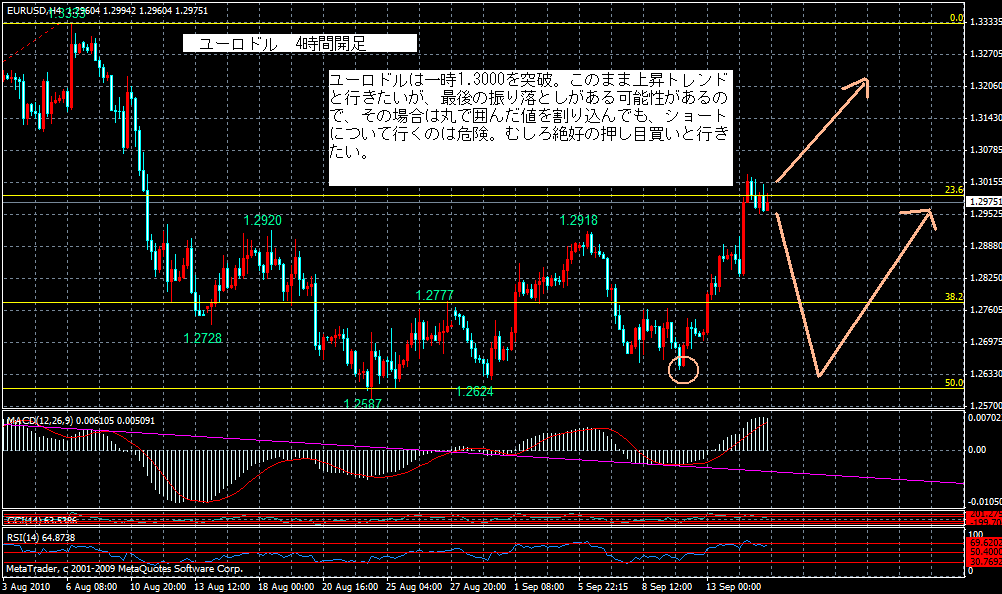Click the EURUSD,H4 chart title quote line
The width and height of the screenshot is (1002, 594).
click(107, 11)
